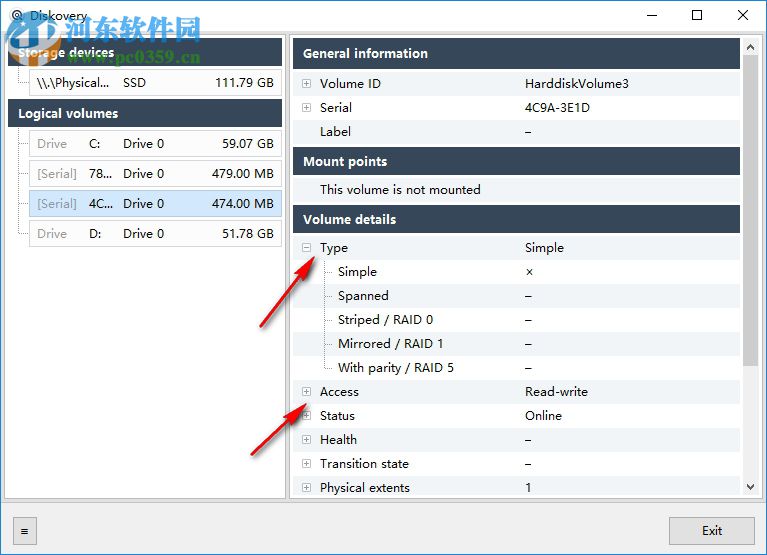The width and height of the screenshot is (767, 555).
Task: Click the With parity / RAID 5 row
Action: pyautogui.click(x=516, y=368)
